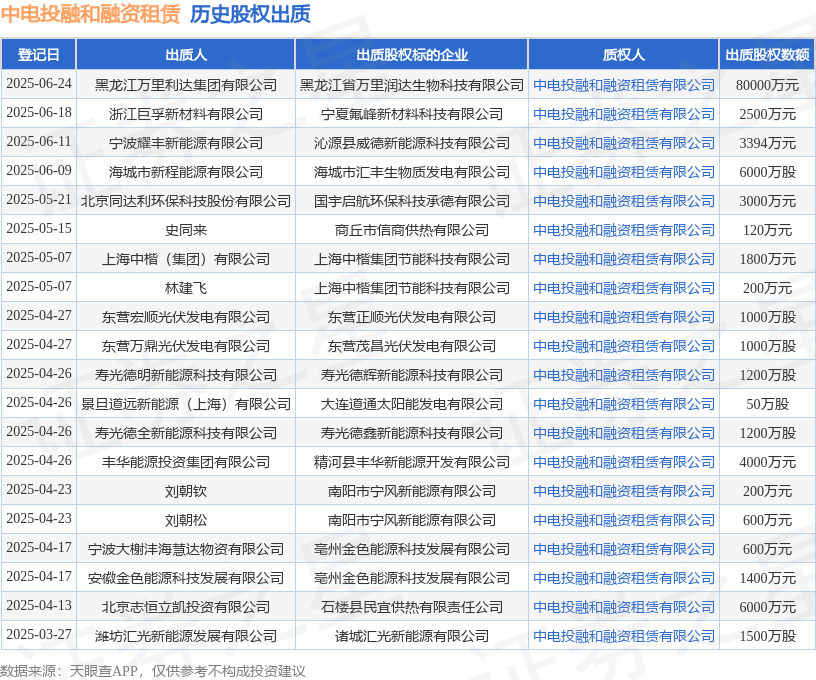Select company 东营茂昌光伏发电有限公司
The width and height of the screenshot is (816, 680).
[x=412, y=346]
